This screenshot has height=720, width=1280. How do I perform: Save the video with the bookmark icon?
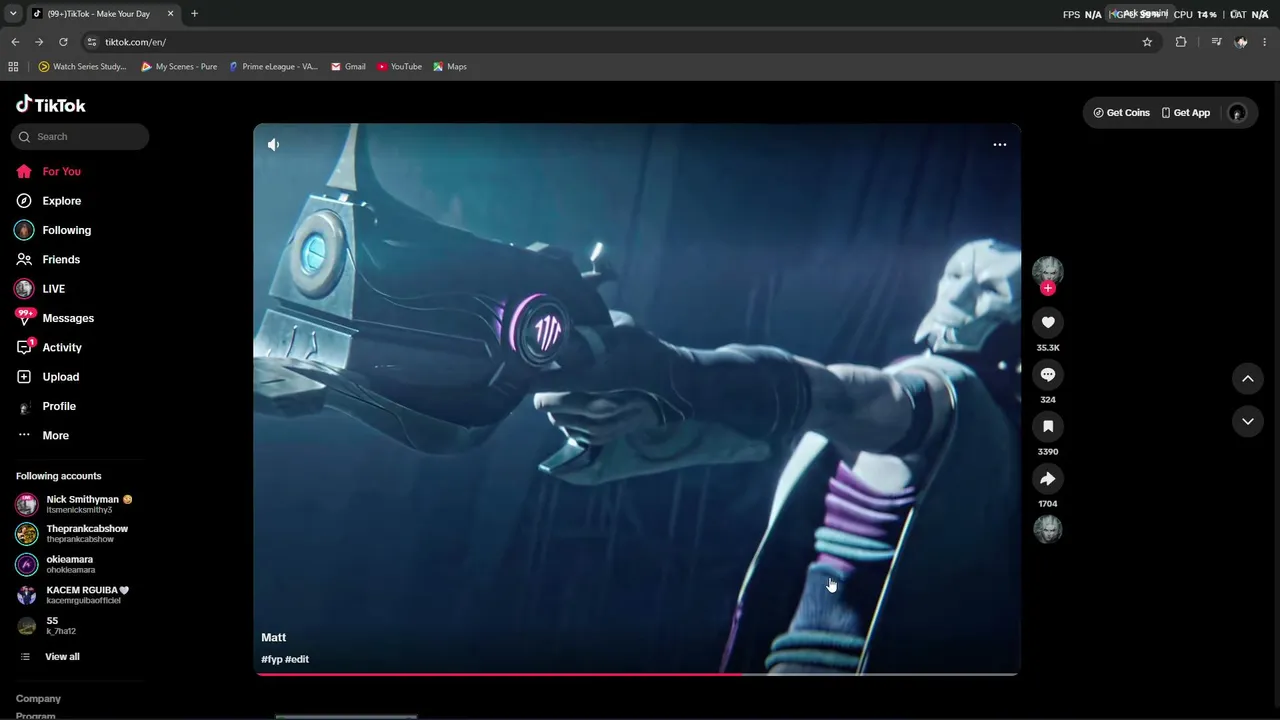click(1048, 426)
